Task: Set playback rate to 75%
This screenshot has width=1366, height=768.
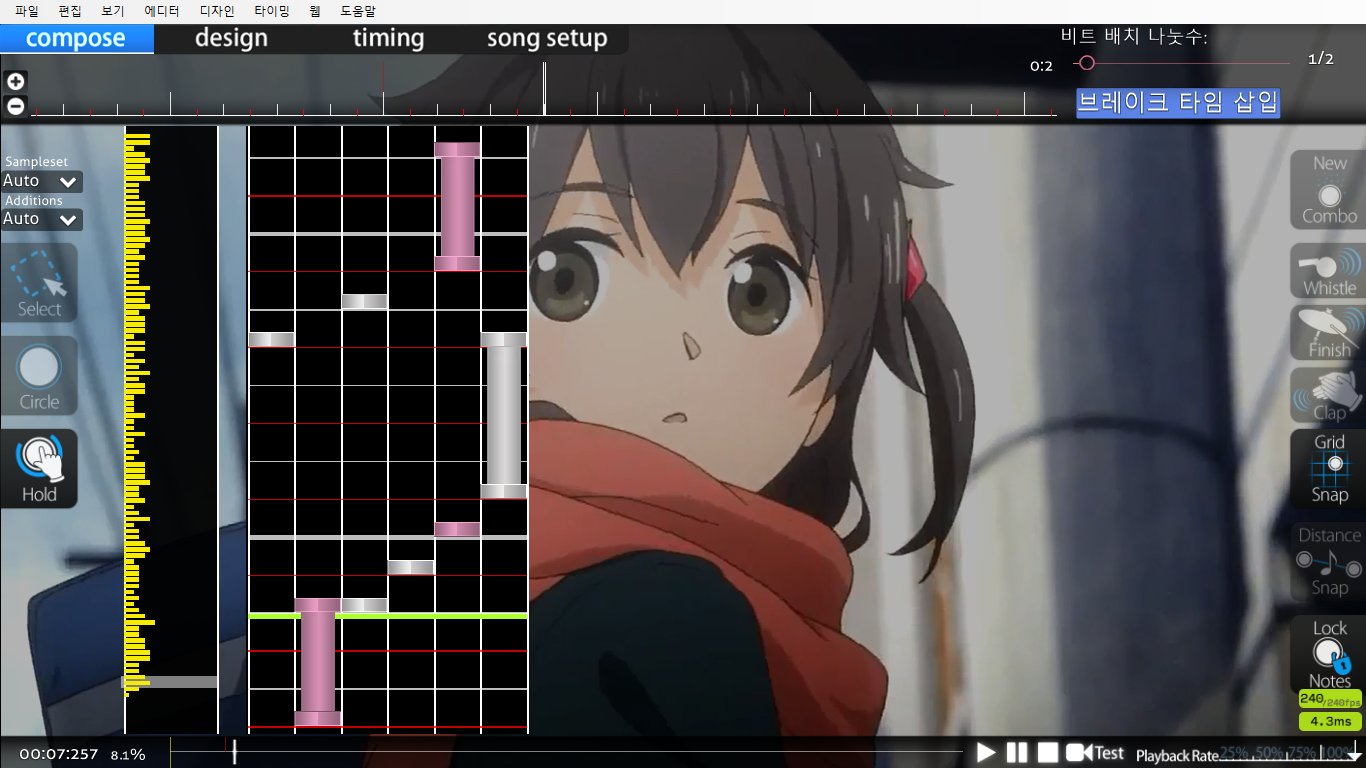Action: 1303,753
